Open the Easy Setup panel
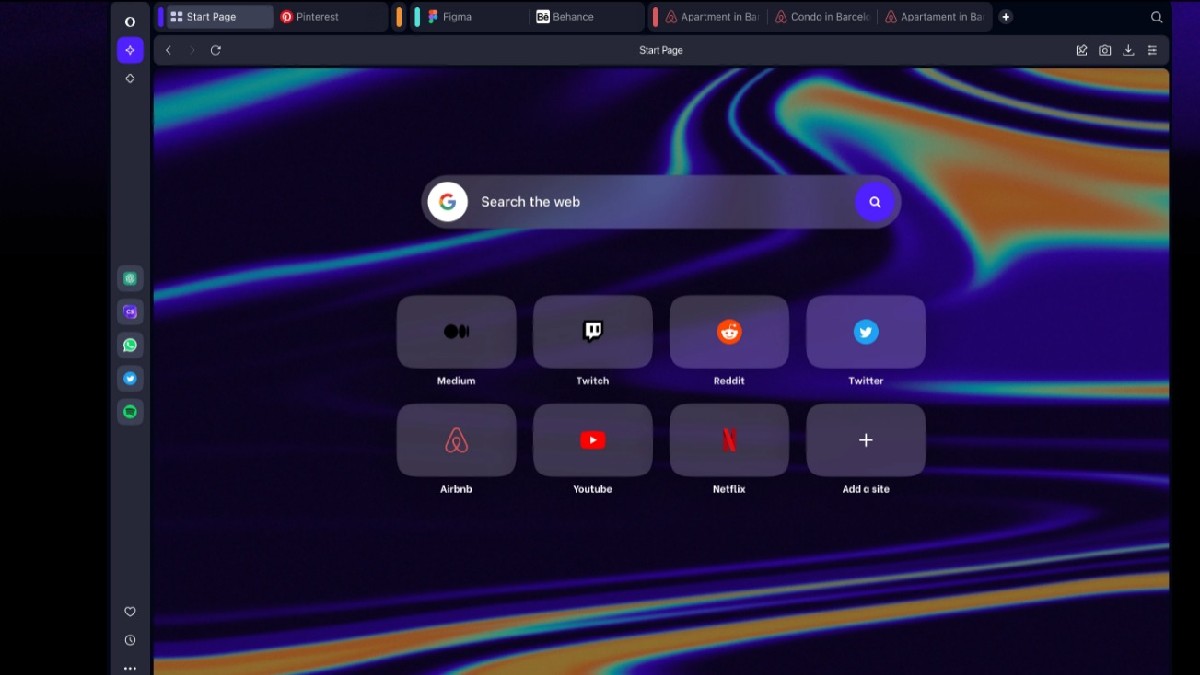Viewport: 1200px width, 675px height. (1152, 49)
